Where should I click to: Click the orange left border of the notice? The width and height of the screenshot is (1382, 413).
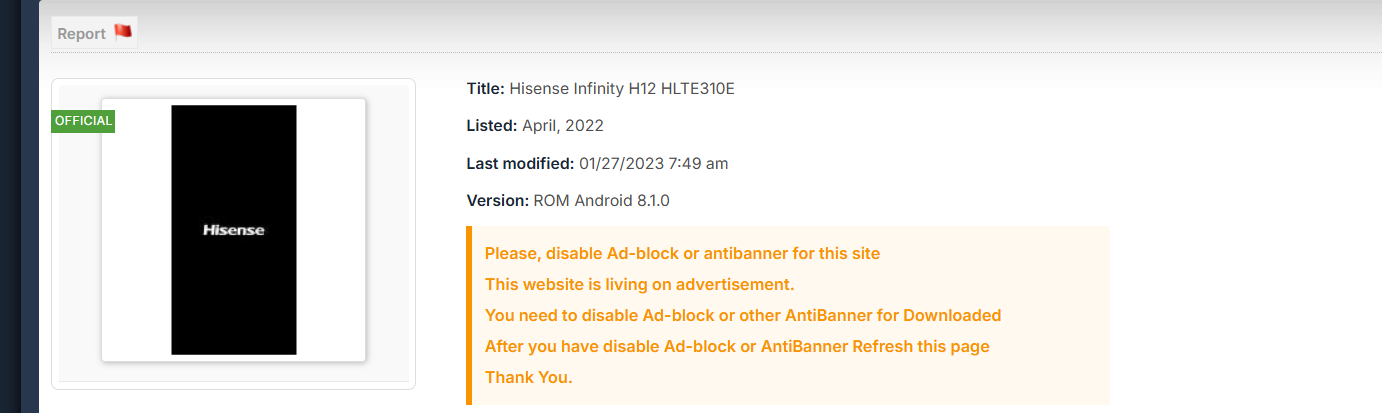[468, 315]
